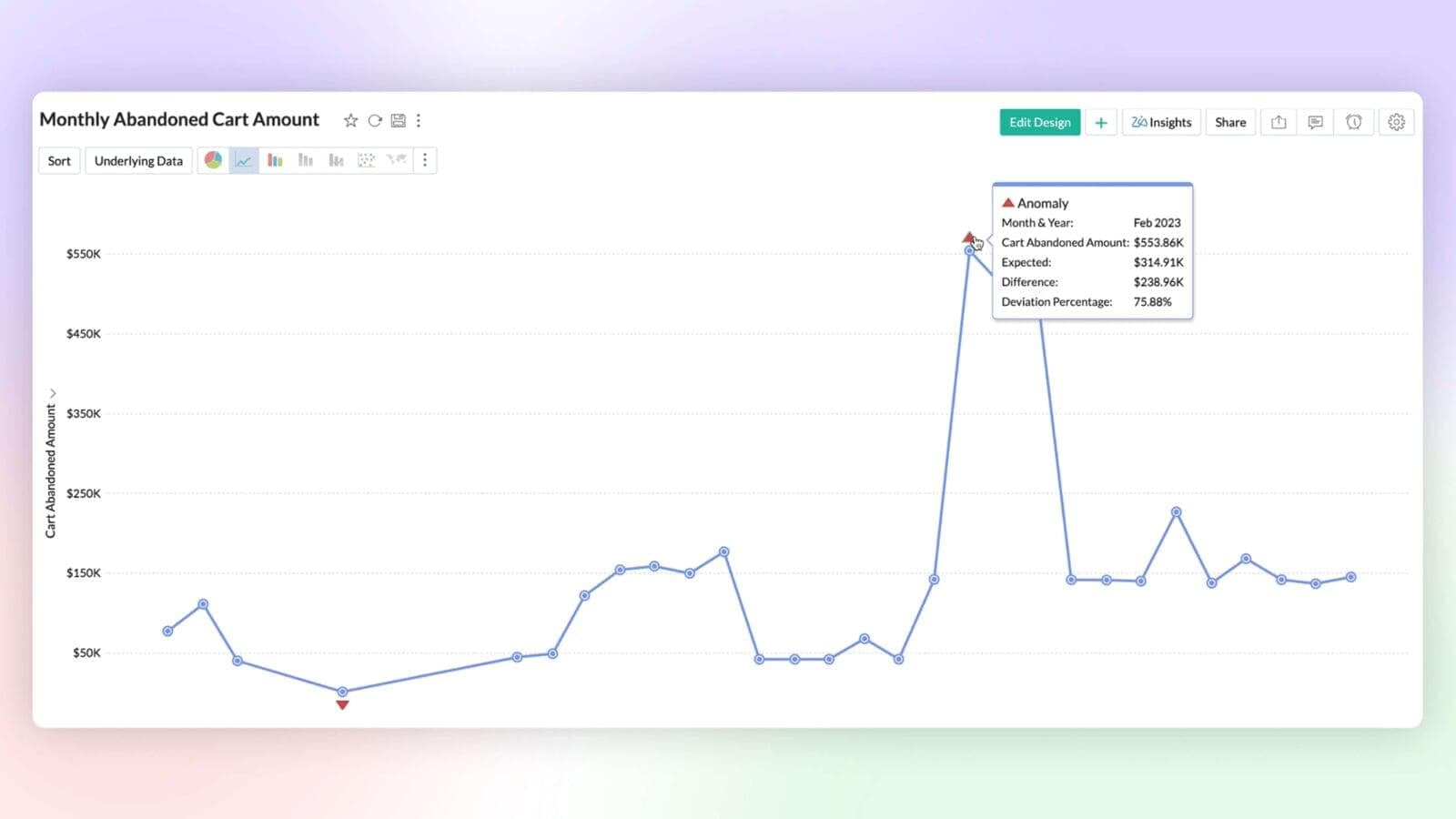
Task: Select the red downward anomaly marker
Action: tap(342, 705)
